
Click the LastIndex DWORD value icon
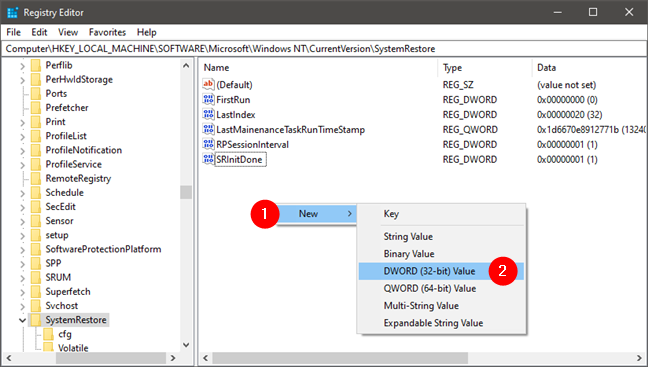tap(208, 114)
